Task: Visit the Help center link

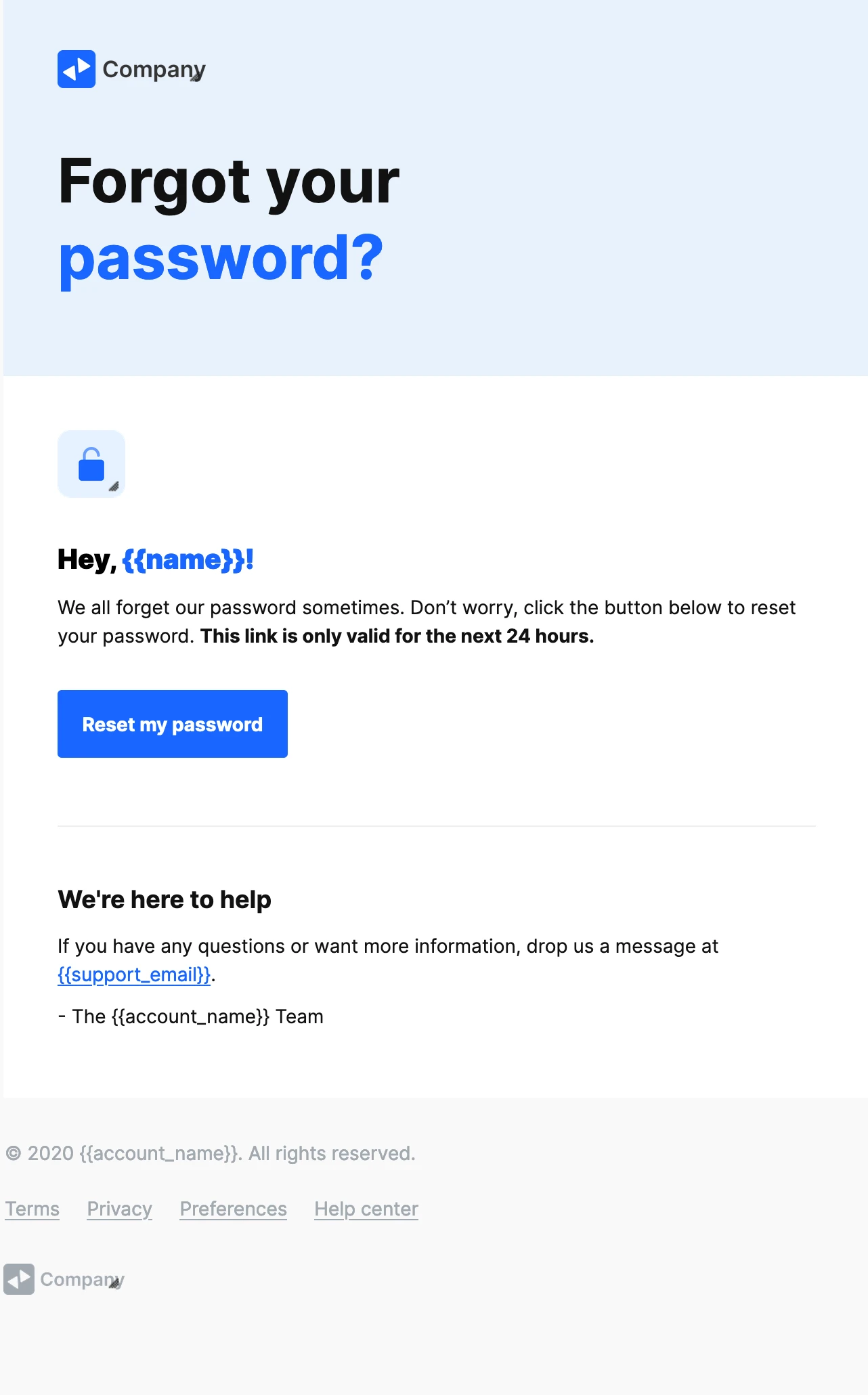Action: [x=366, y=1209]
